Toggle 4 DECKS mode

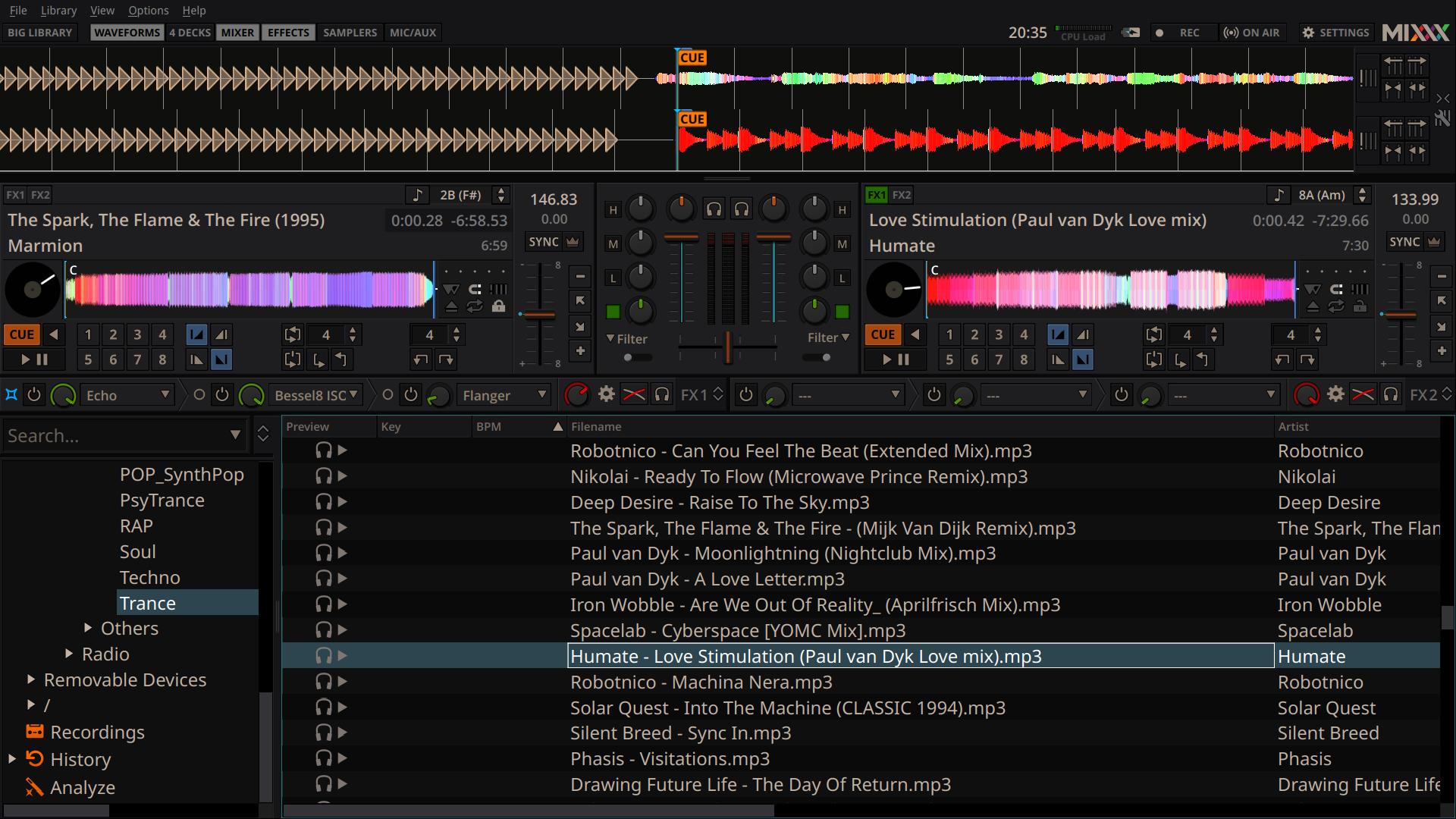pos(190,33)
